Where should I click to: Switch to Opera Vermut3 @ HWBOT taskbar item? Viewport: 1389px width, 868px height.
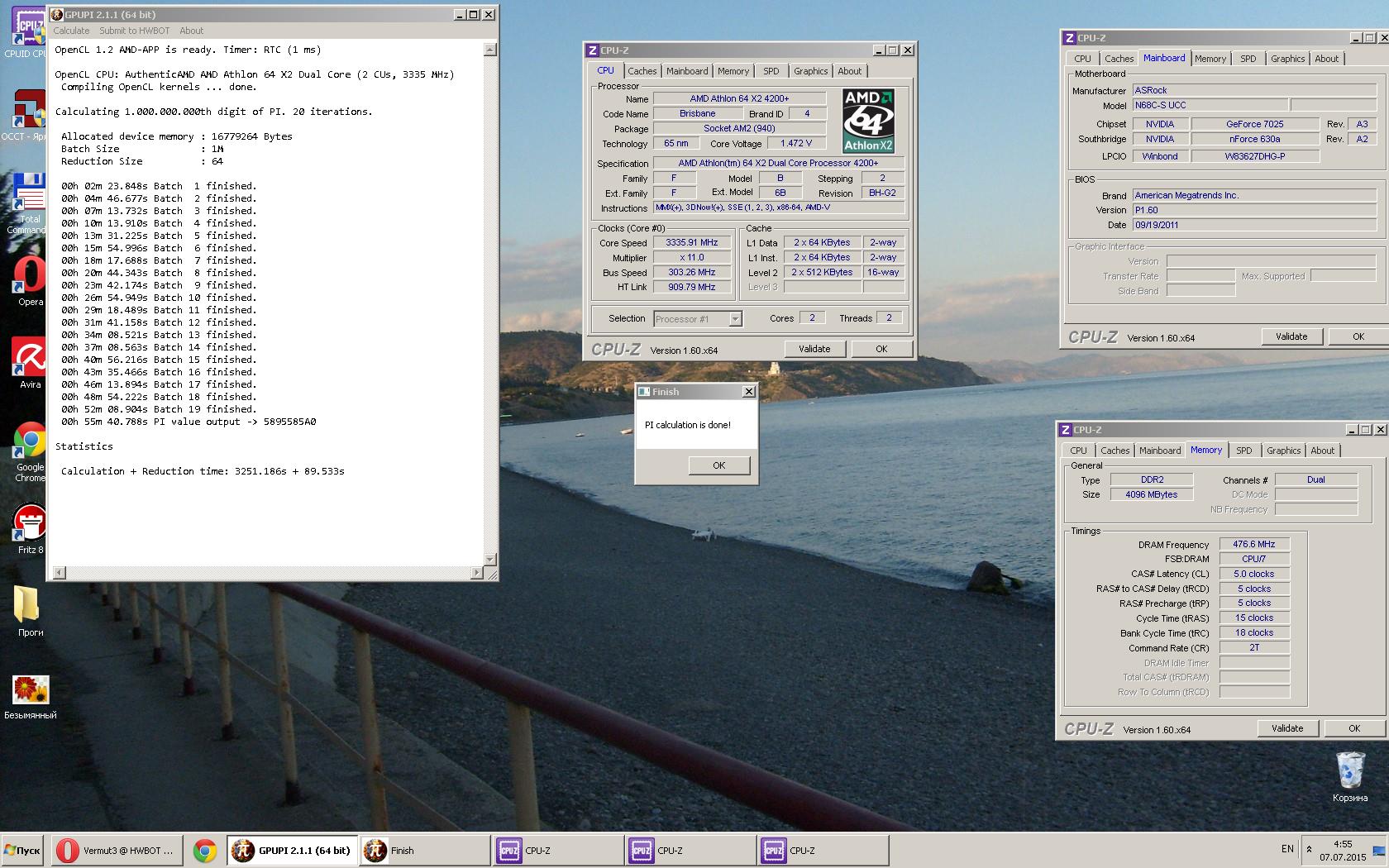click(117, 851)
